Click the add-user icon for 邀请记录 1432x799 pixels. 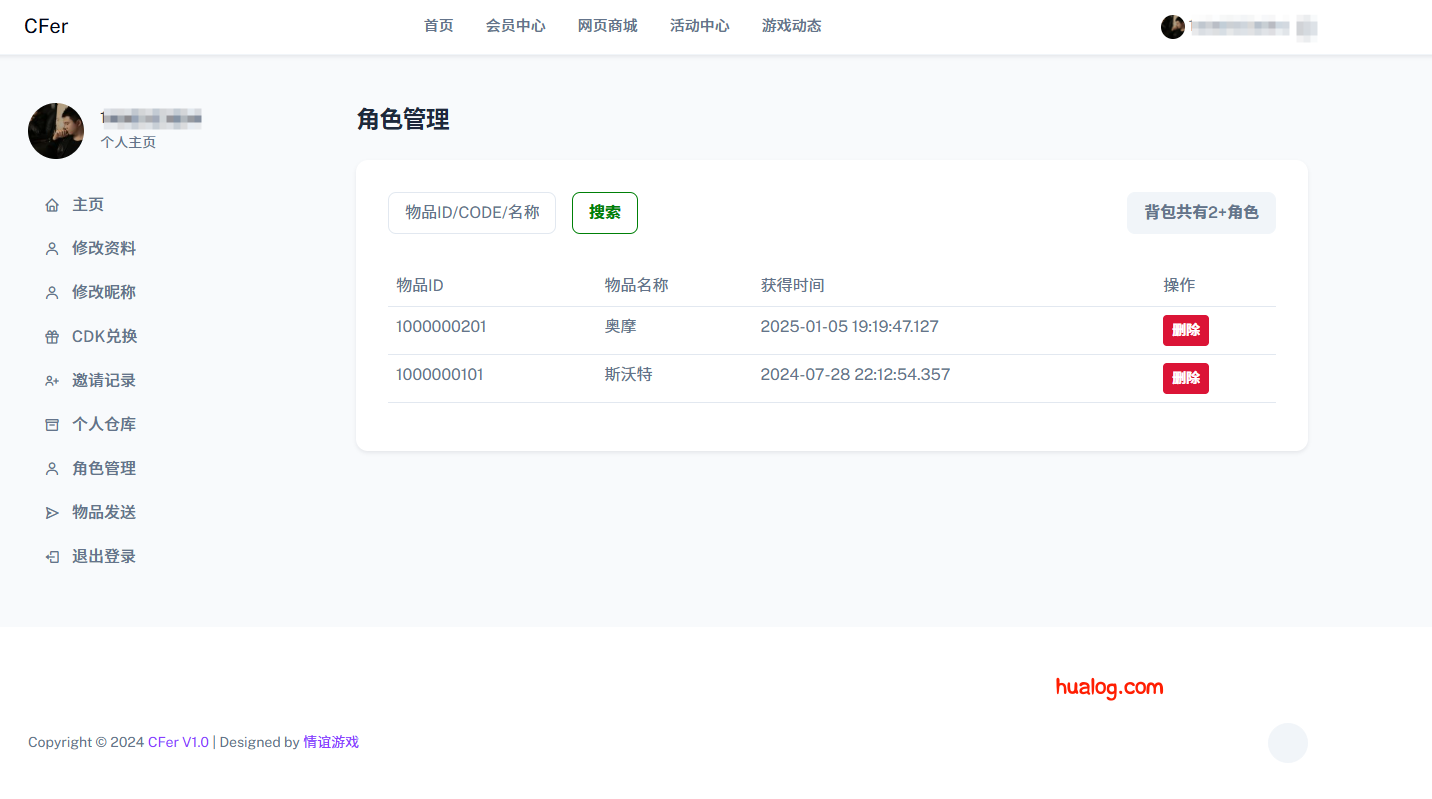pos(52,381)
